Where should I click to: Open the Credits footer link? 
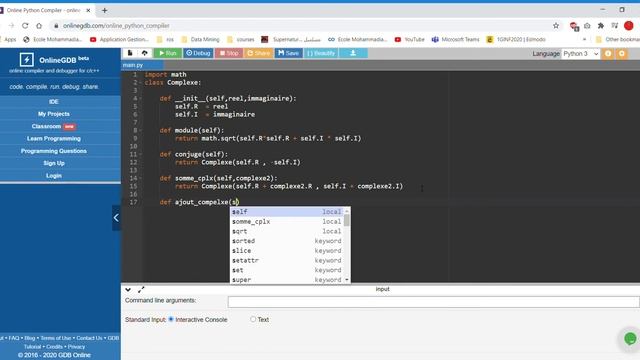click(x=54, y=347)
